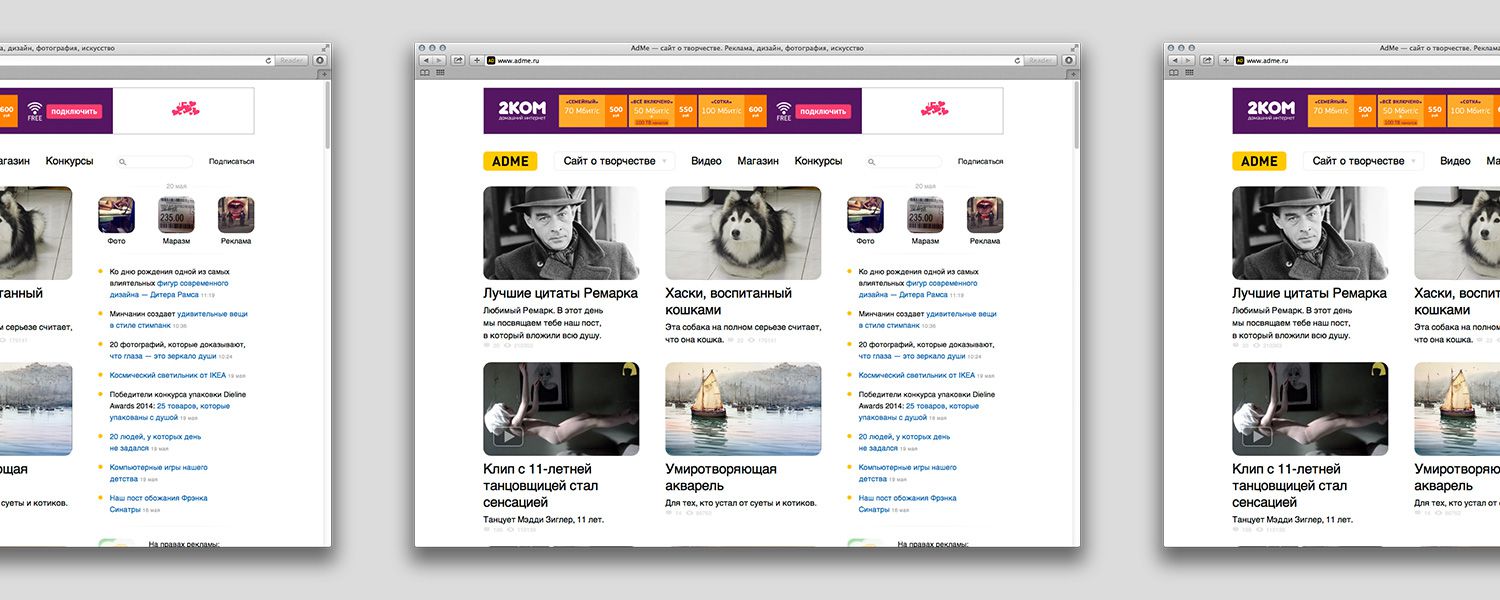Image resolution: width=1500 pixels, height=600 pixels.
Task: Open Reading List book icon in center window
Action: (425, 73)
